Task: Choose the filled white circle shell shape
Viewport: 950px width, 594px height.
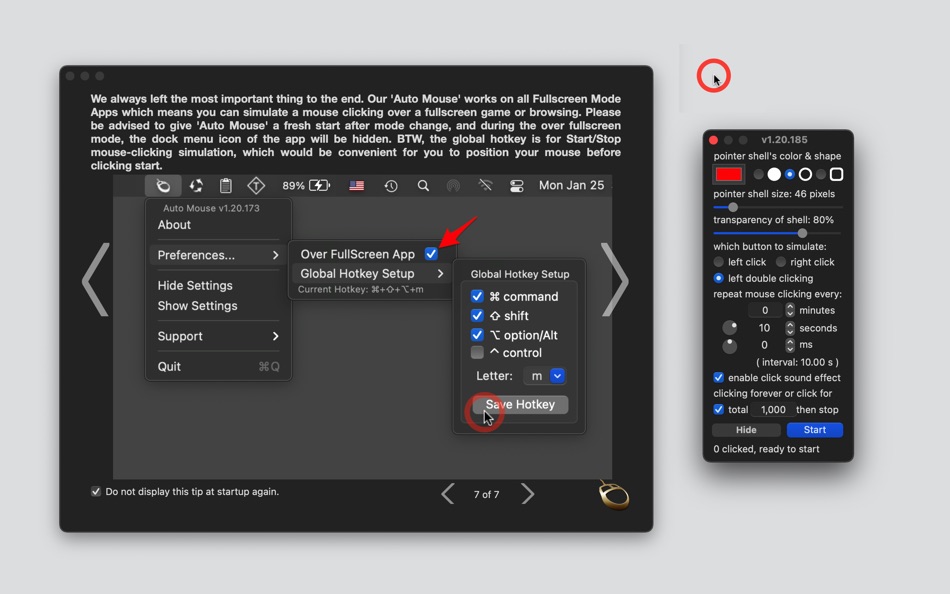Action: (x=774, y=175)
